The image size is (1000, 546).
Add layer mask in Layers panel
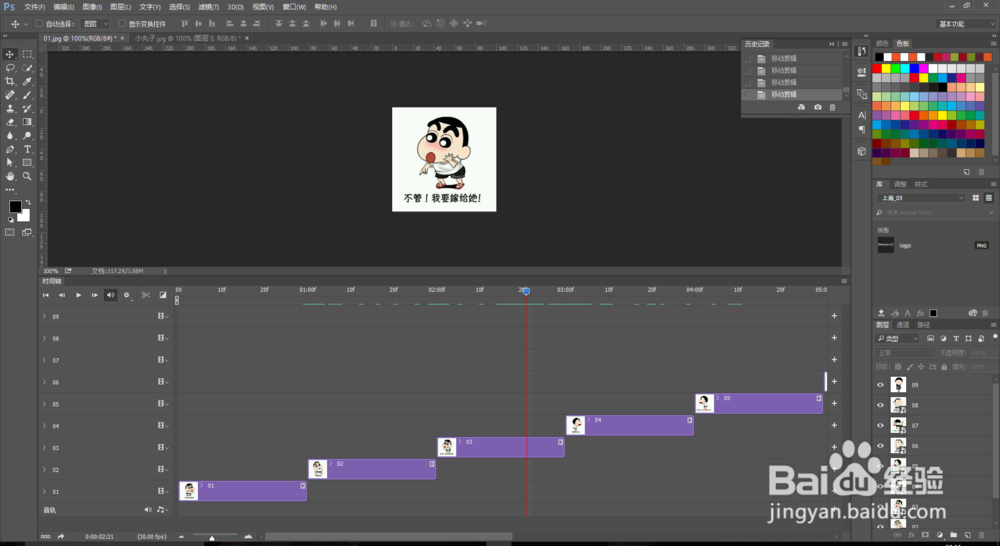[925, 535]
